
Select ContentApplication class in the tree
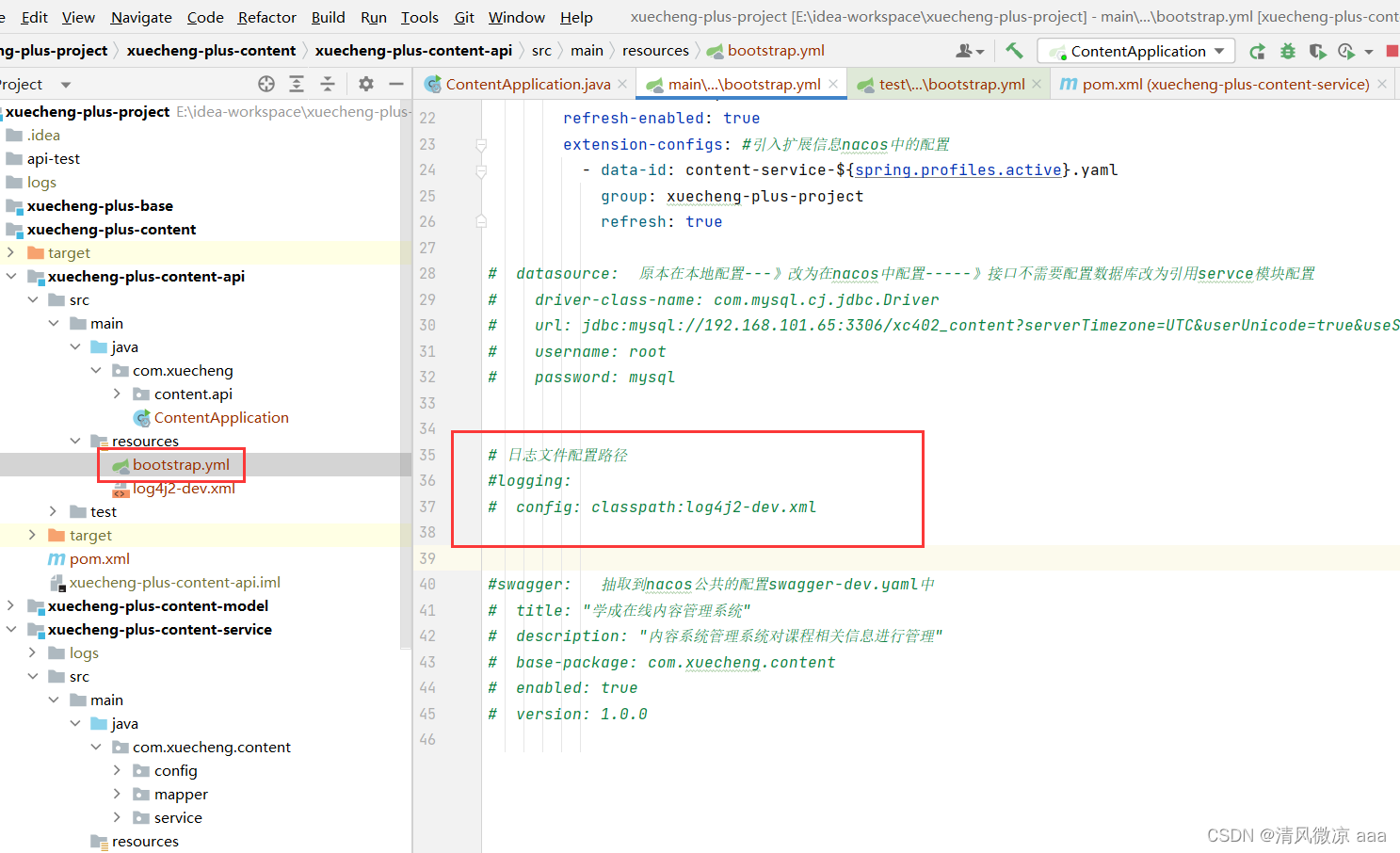220,417
